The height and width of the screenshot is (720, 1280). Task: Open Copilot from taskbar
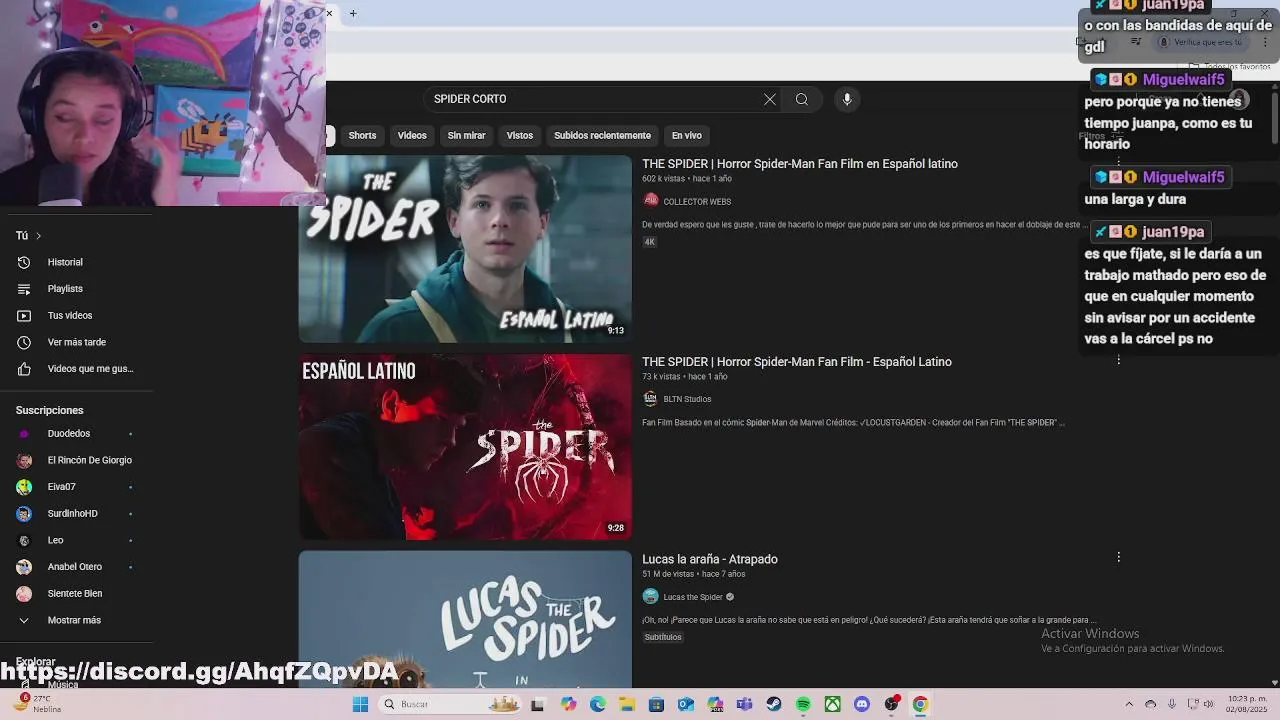568,704
